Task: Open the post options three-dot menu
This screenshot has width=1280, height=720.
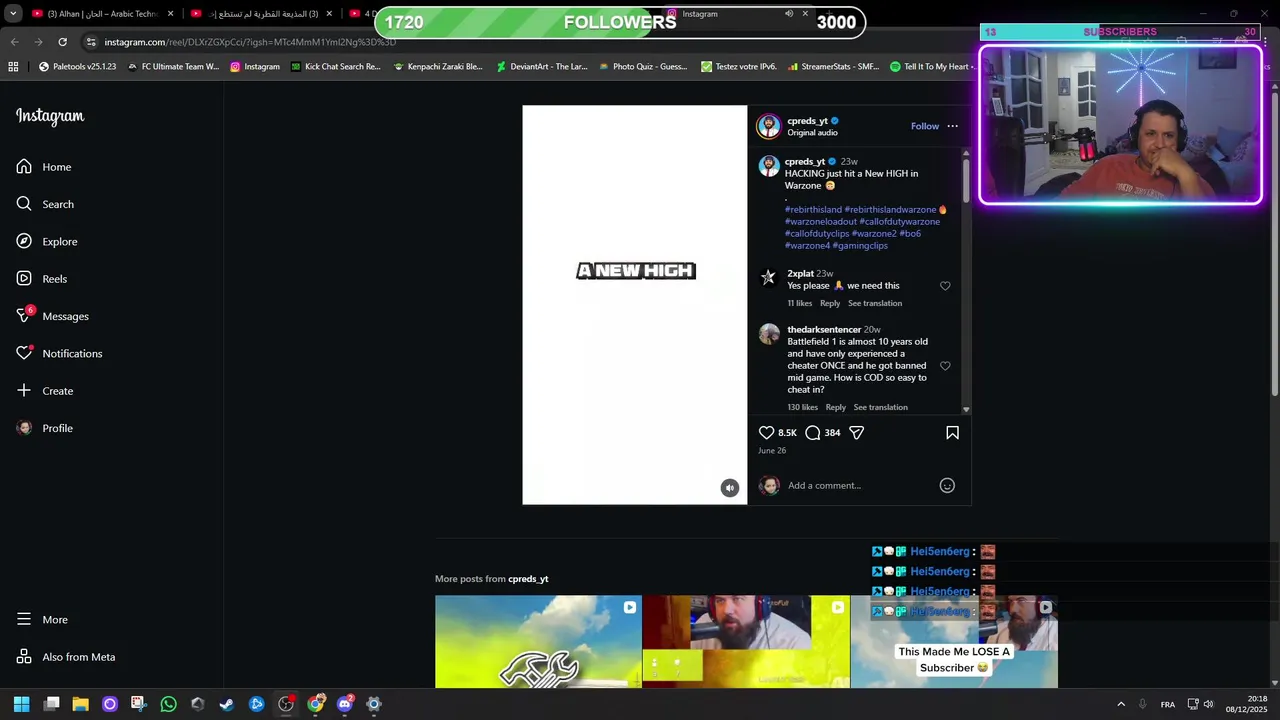Action: point(952,126)
